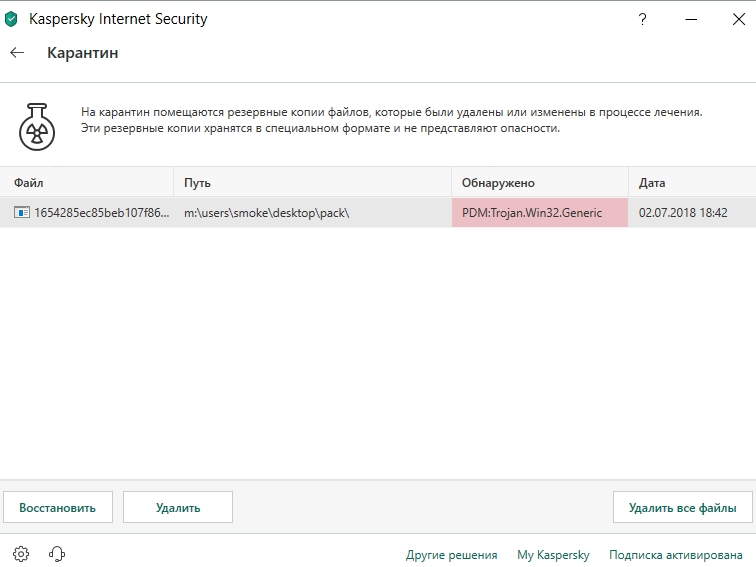The width and height of the screenshot is (756, 567).
Task: Open the My Kaspersky link
Action: [553, 555]
